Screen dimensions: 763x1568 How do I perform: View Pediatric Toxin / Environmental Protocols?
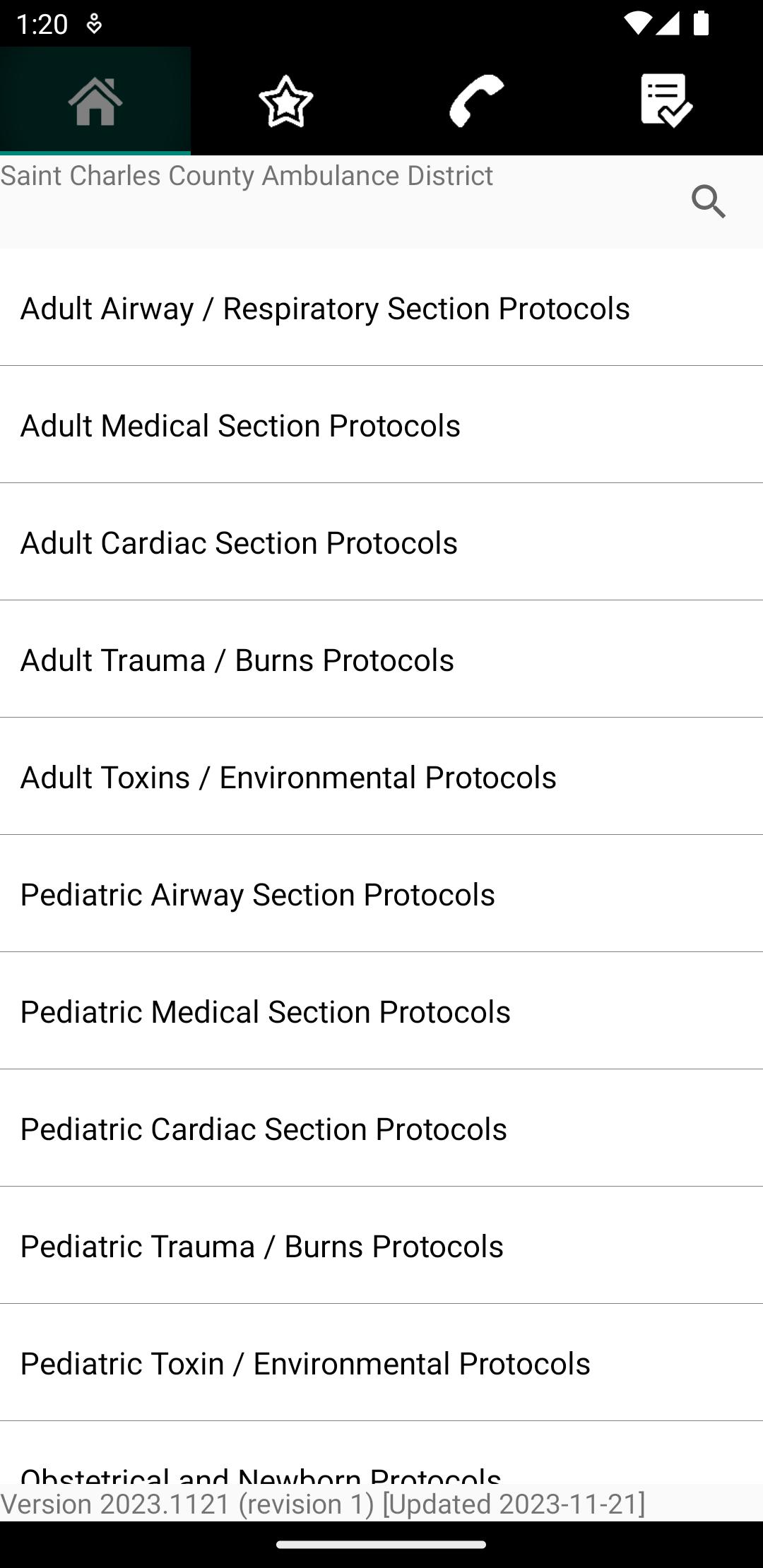click(x=381, y=1362)
